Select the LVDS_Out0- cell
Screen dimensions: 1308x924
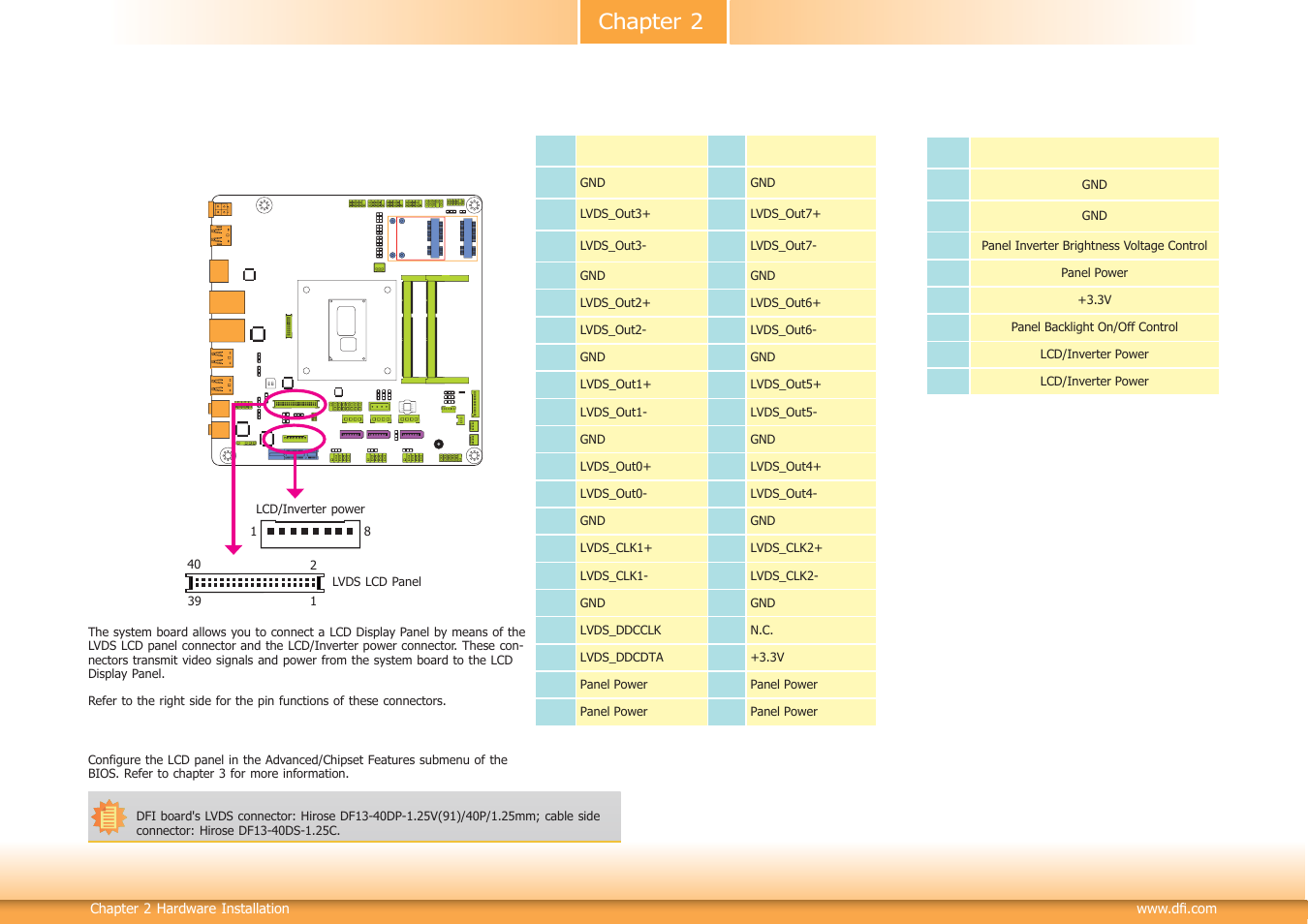coord(641,494)
